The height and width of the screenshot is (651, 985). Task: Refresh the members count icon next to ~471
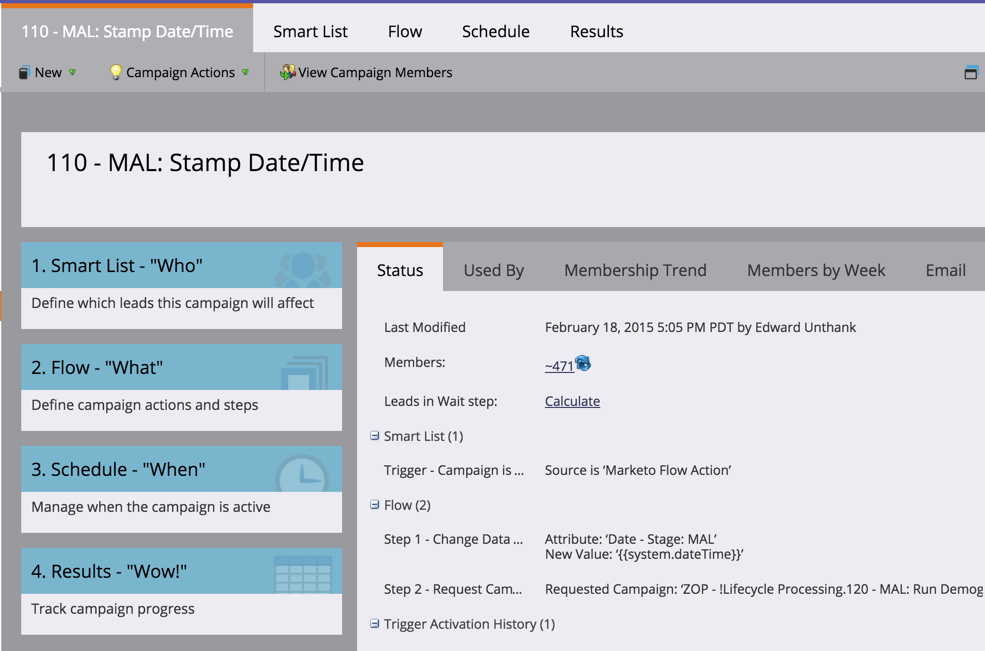click(x=583, y=363)
